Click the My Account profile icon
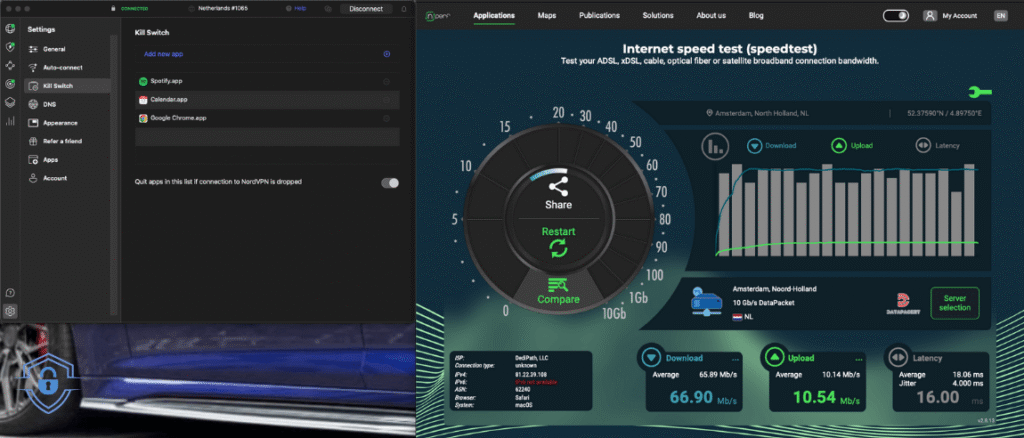Image resolution: width=1024 pixels, height=438 pixels. (x=930, y=16)
